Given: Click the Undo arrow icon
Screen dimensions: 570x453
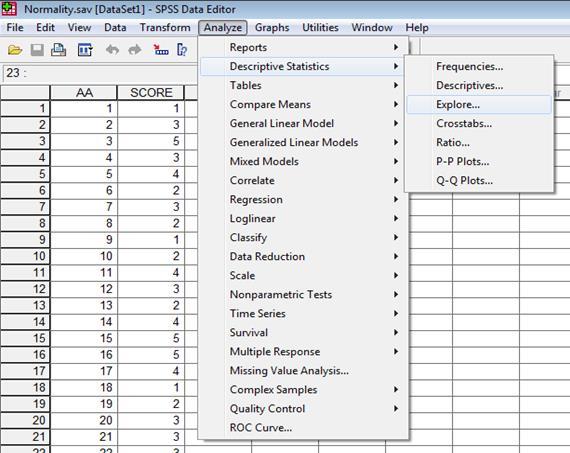Looking at the screenshot, I should pyautogui.click(x=112, y=49).
